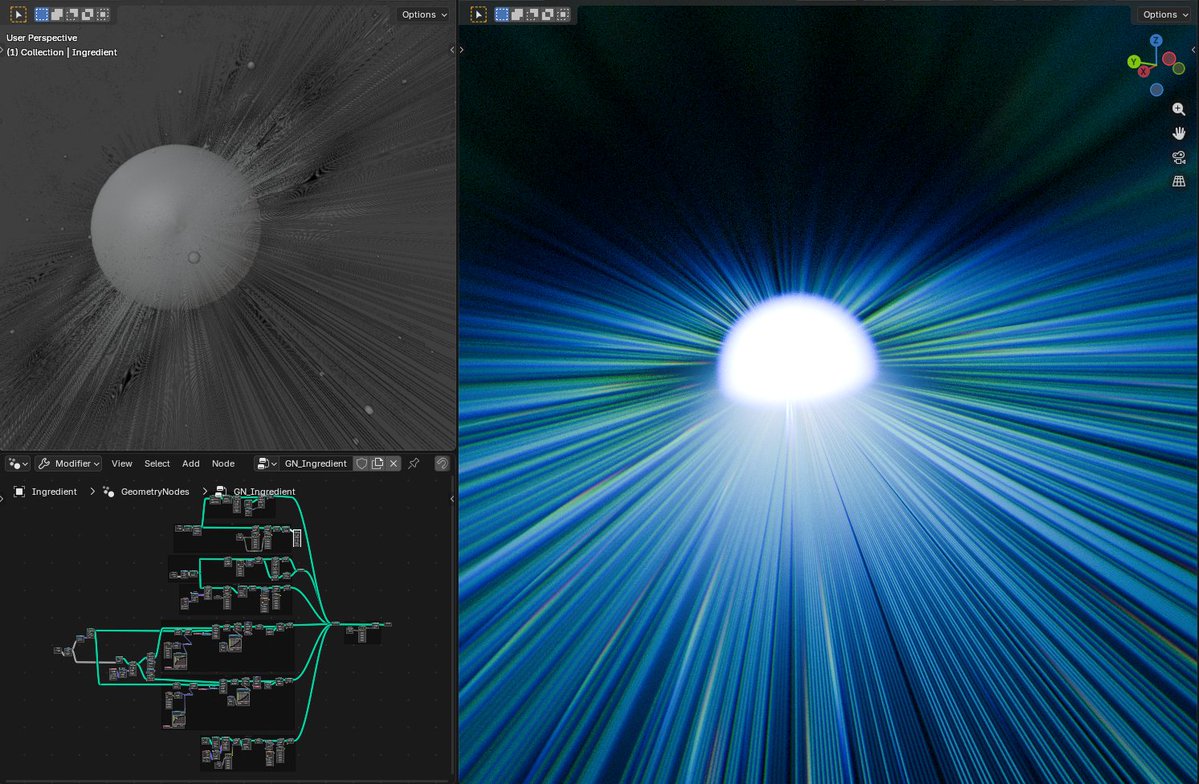Toggle perspective with the grid projection icon
This screenshot has width=1199, height=784.
coord(1178,181)
